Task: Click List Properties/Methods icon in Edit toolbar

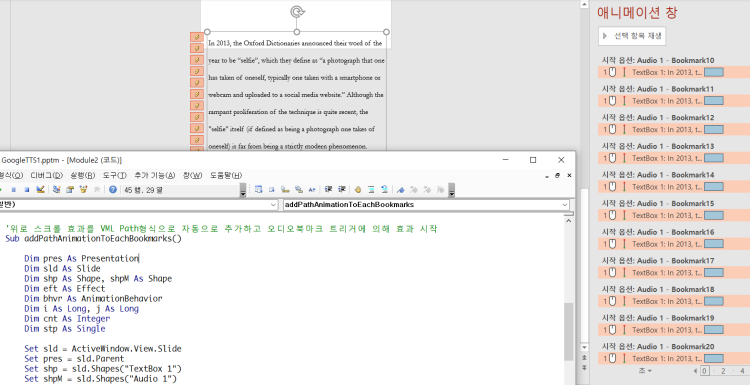Action: 258,190
